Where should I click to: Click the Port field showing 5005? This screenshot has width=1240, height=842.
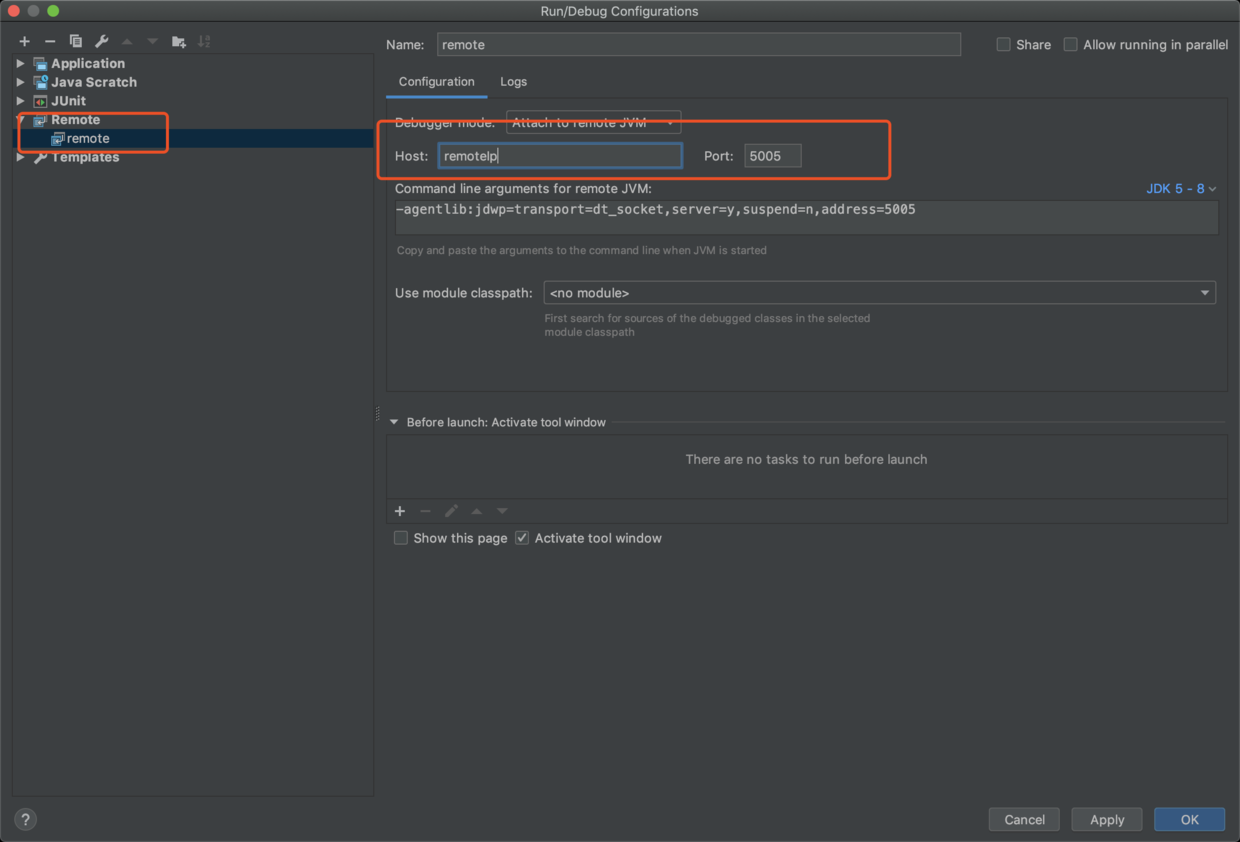pyautogui.click(x=773, y=156)
